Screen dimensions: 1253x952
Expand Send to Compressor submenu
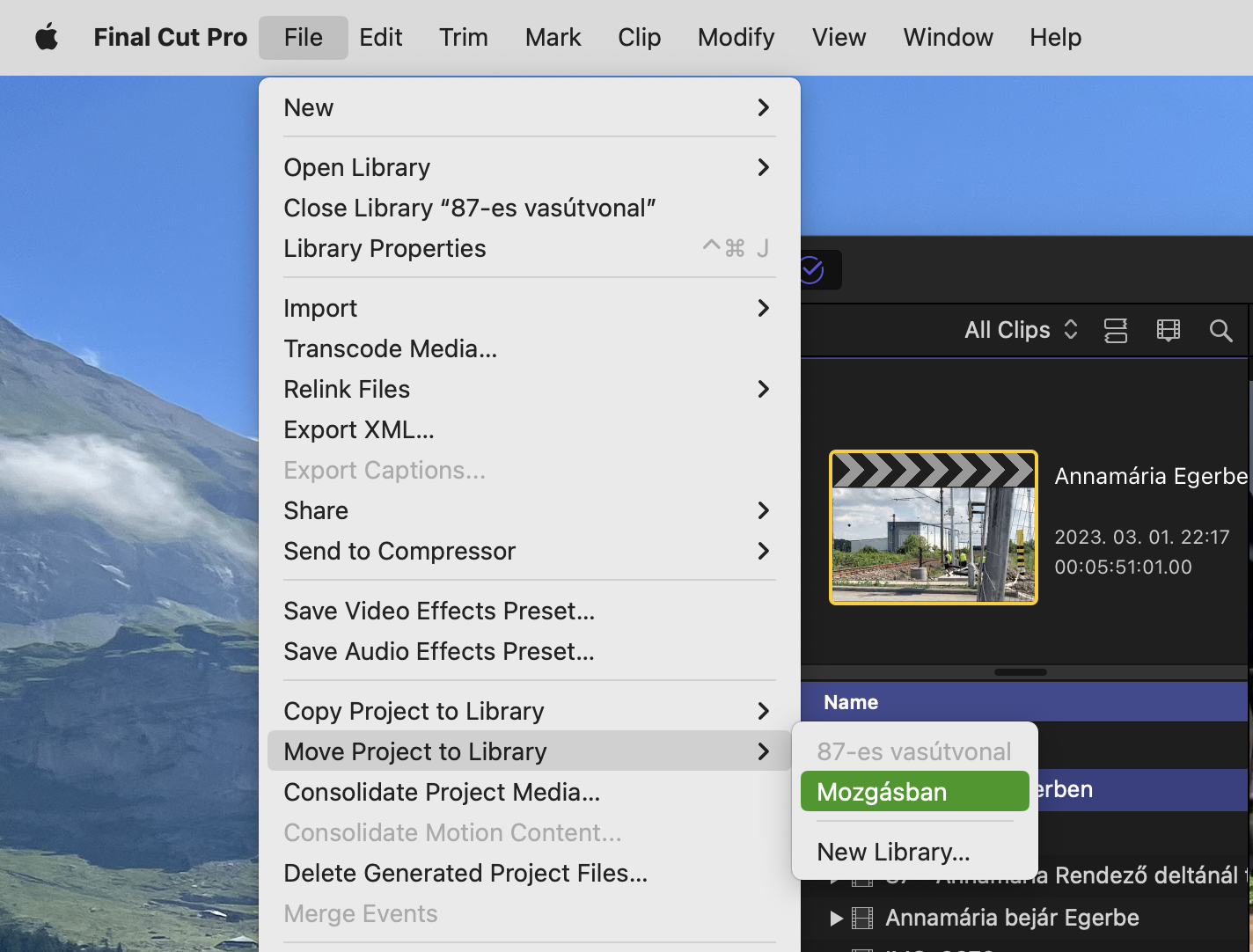coord(530,551)
